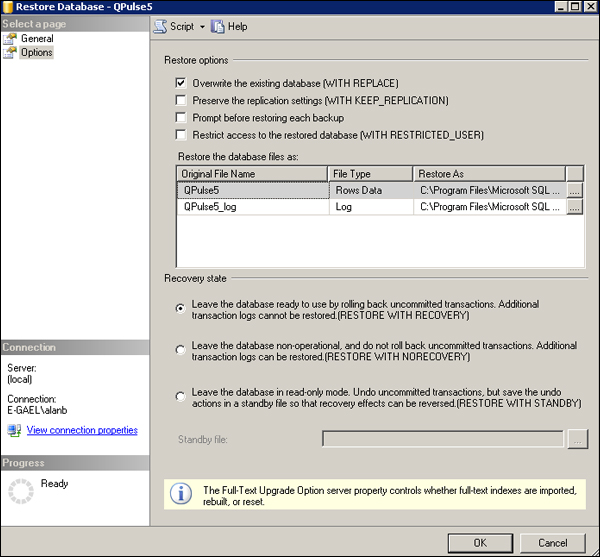Open the Options page
600x557 pixels.
(x=37, y=52)
